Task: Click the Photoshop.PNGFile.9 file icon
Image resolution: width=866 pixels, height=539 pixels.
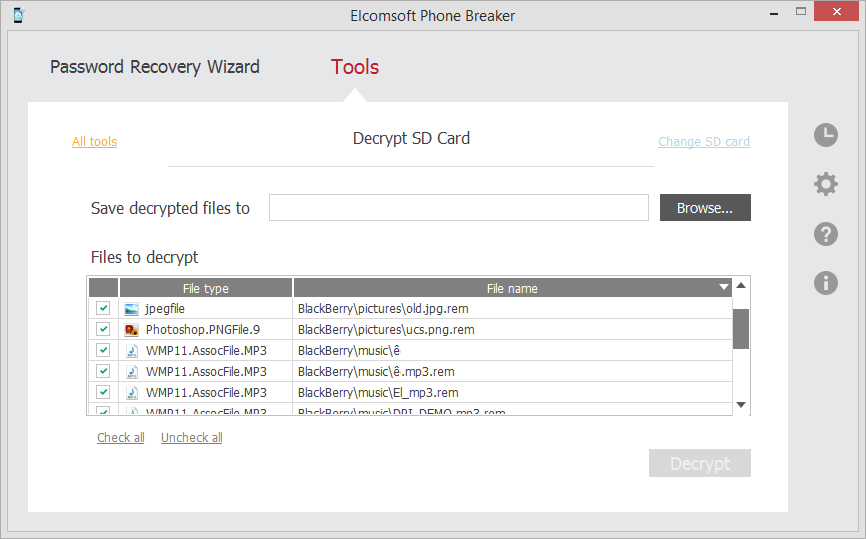Action: 131,330
